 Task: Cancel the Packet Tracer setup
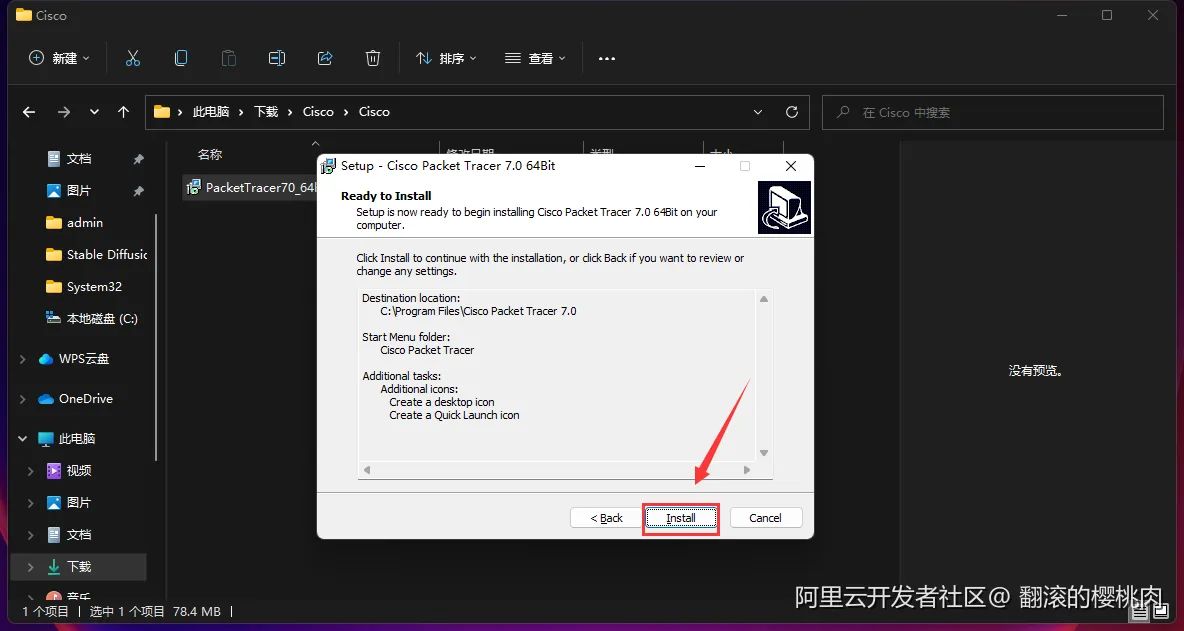tap(766, 518)
